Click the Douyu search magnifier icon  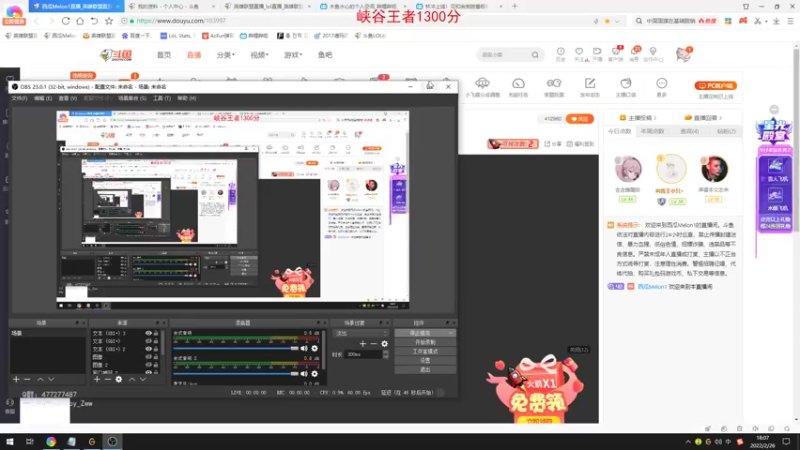535,55
